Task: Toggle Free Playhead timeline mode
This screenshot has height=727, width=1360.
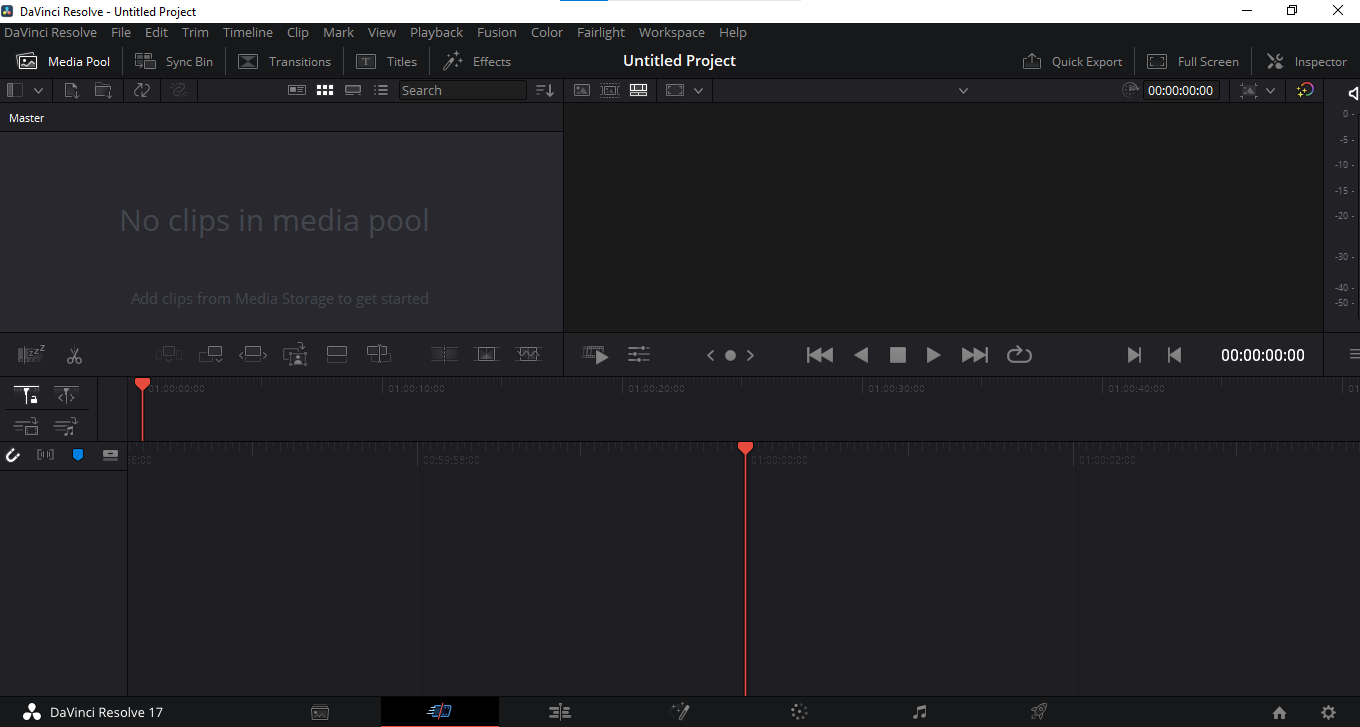Action: tap(66, 396)
